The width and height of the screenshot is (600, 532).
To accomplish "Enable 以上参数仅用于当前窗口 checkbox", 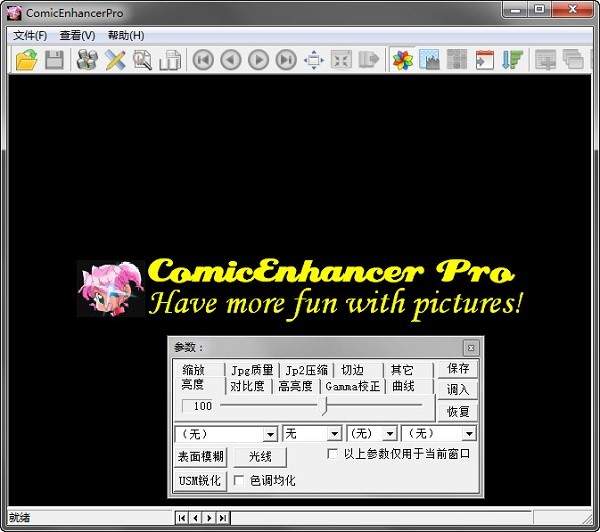I will point(333,454).
